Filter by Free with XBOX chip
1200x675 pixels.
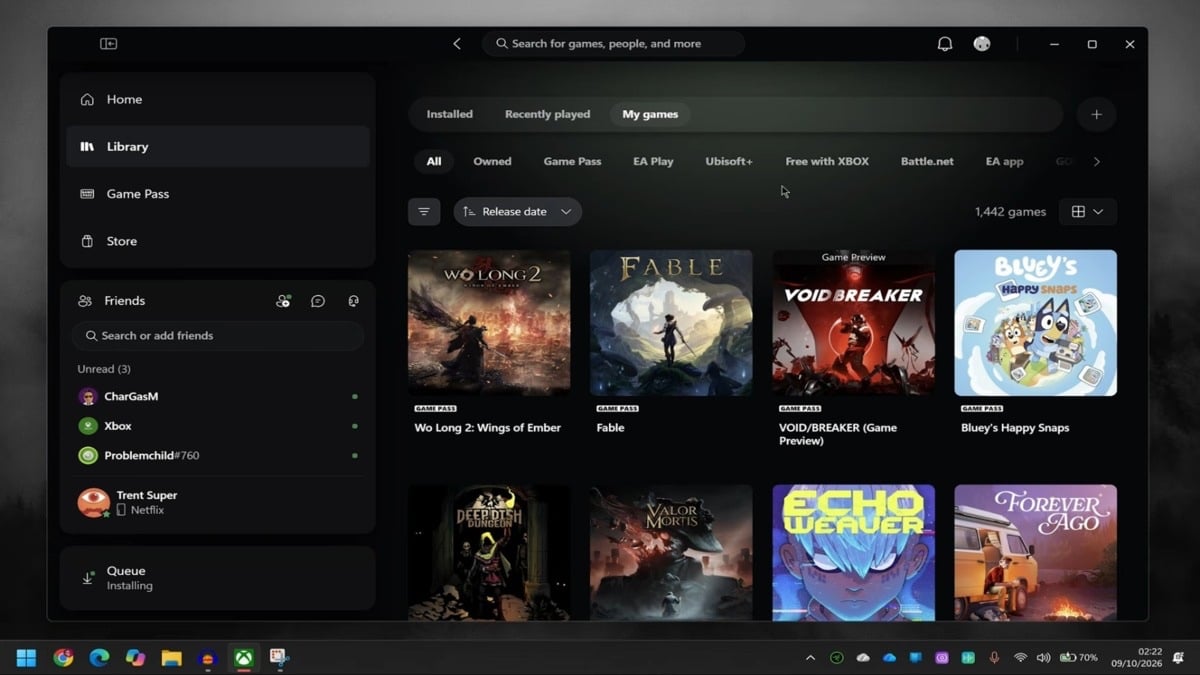[x=827, y=161]
